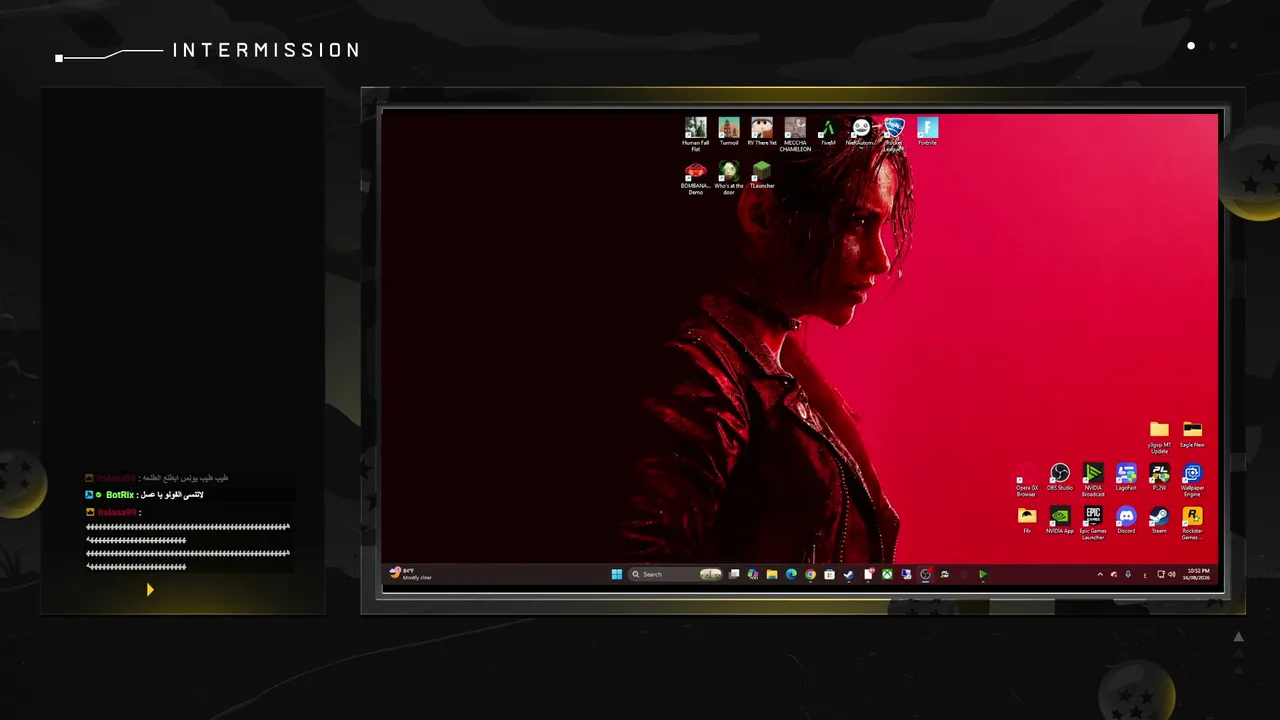Launch Microsoft Edge from the taskbar
The image size is (1280, 720).
pyautogui.click(x=791, y=574)
